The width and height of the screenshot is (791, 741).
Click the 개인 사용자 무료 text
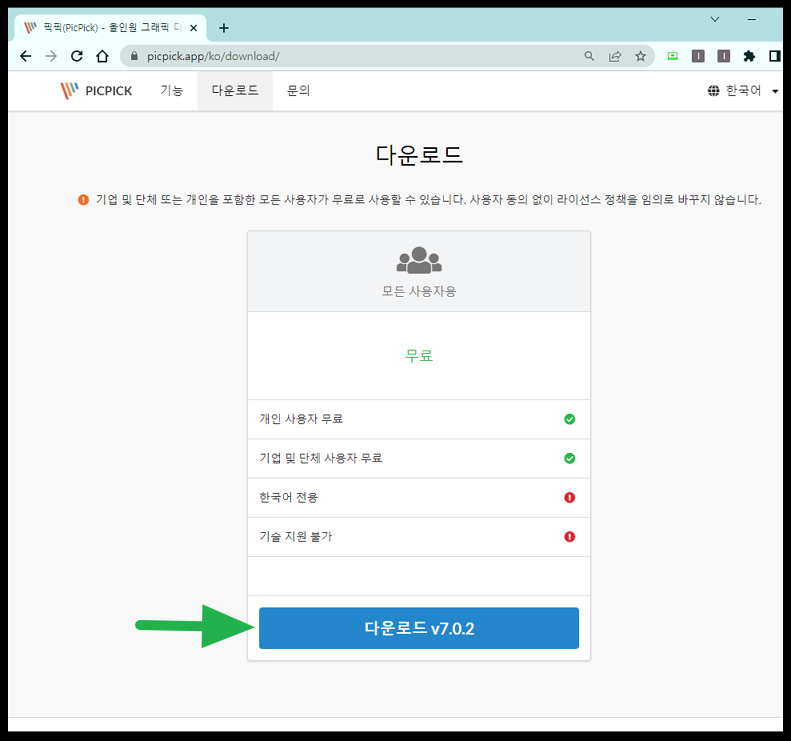click(x=301, y=419)
